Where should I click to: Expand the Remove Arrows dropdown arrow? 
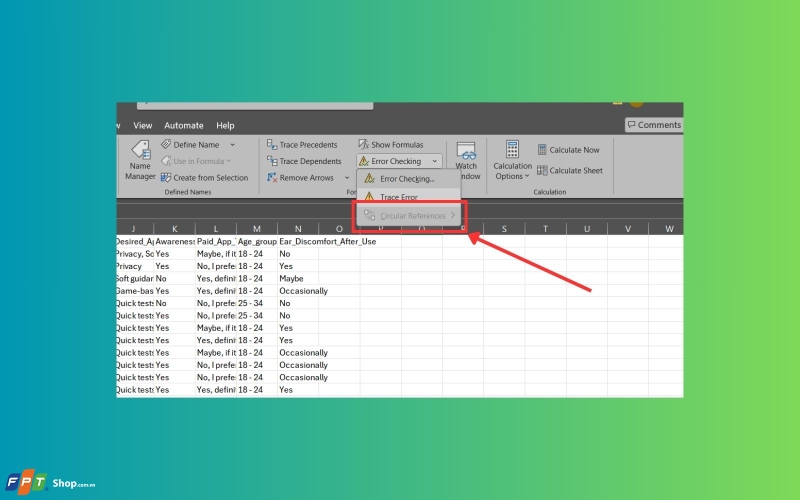pyautogui.click(x=347, y=178)
